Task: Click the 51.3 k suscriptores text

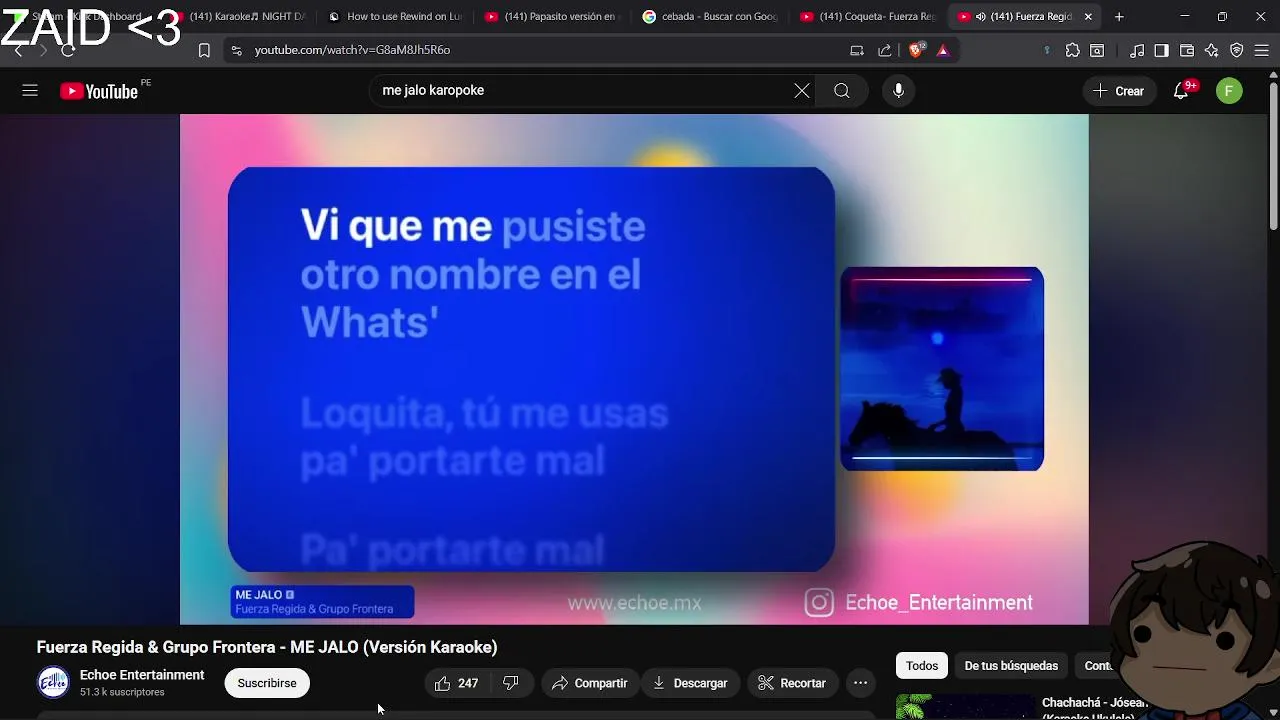Action: pos(122,692)
